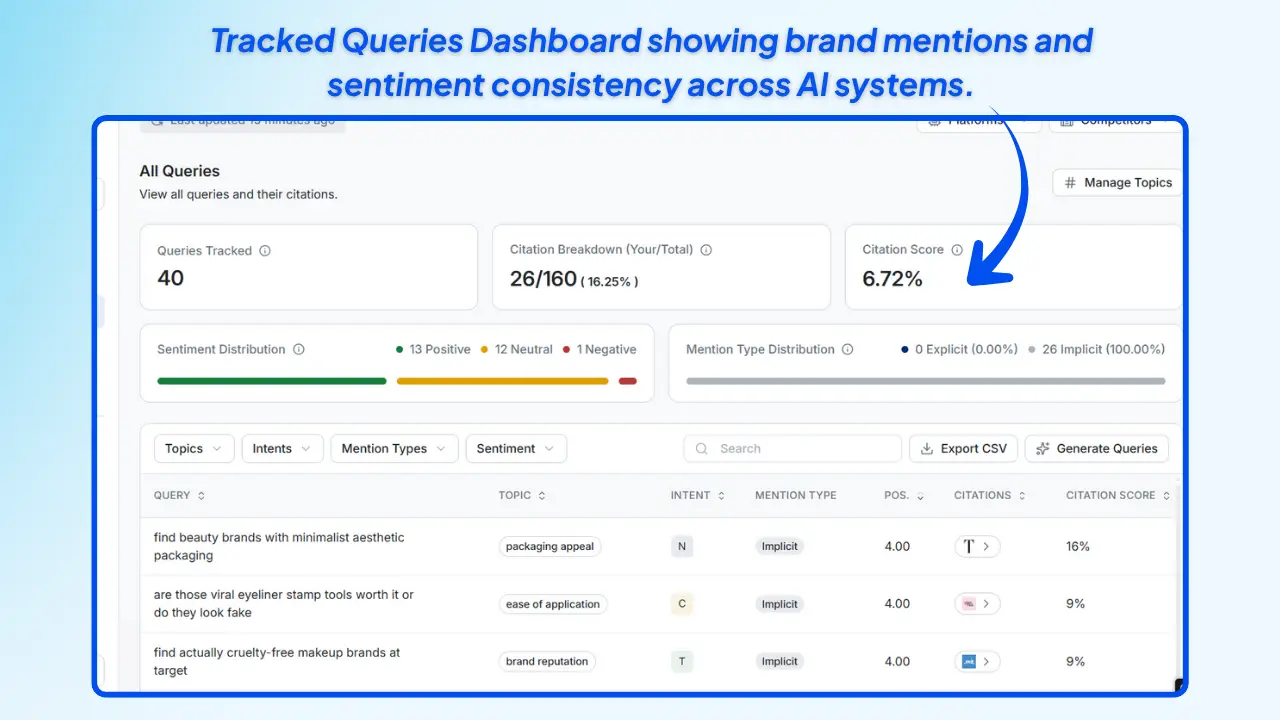Click the Competitors filter pill

[1116, 120]
